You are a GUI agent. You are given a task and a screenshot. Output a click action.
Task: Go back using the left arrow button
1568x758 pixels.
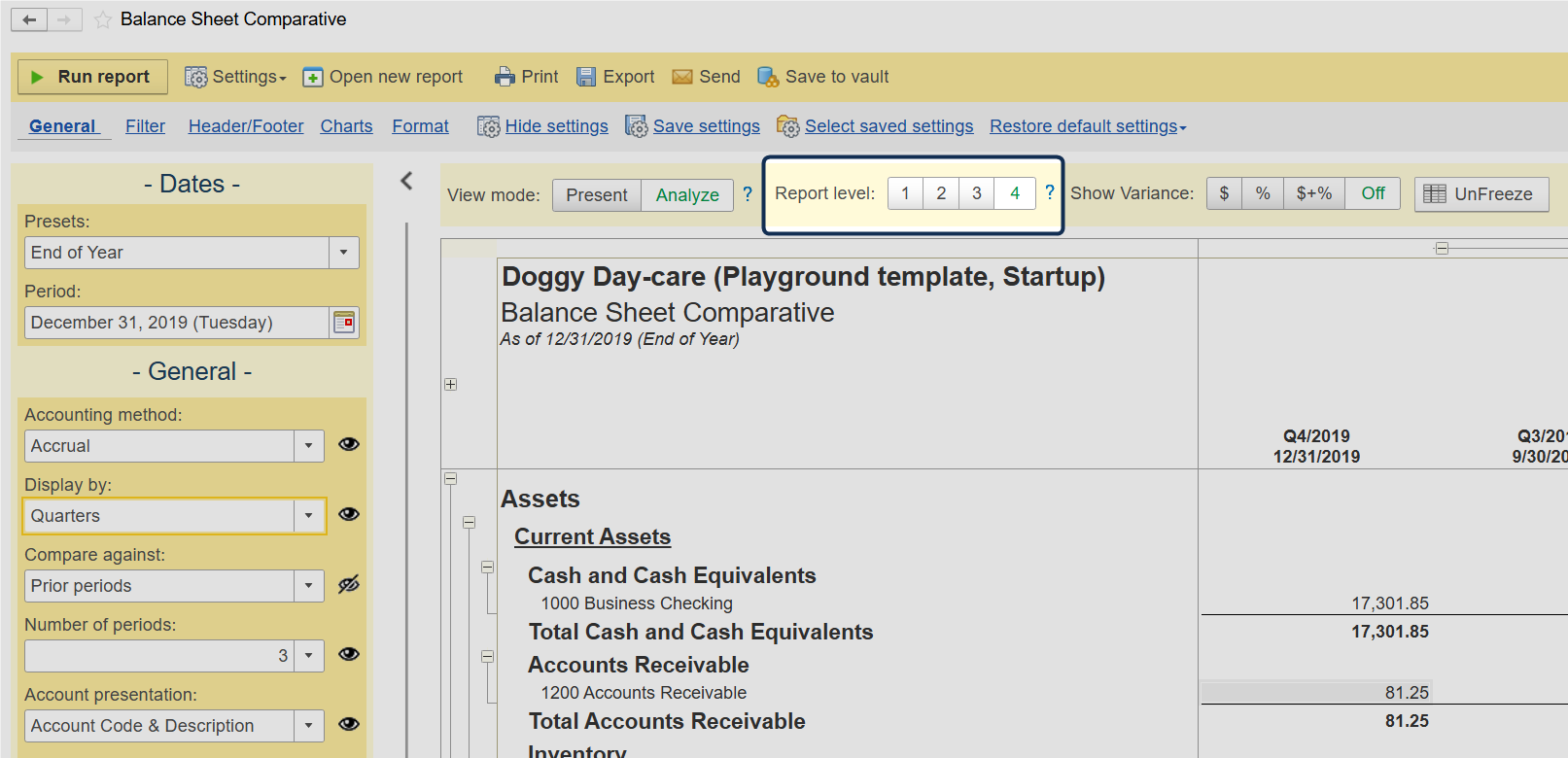pos(29,19)
